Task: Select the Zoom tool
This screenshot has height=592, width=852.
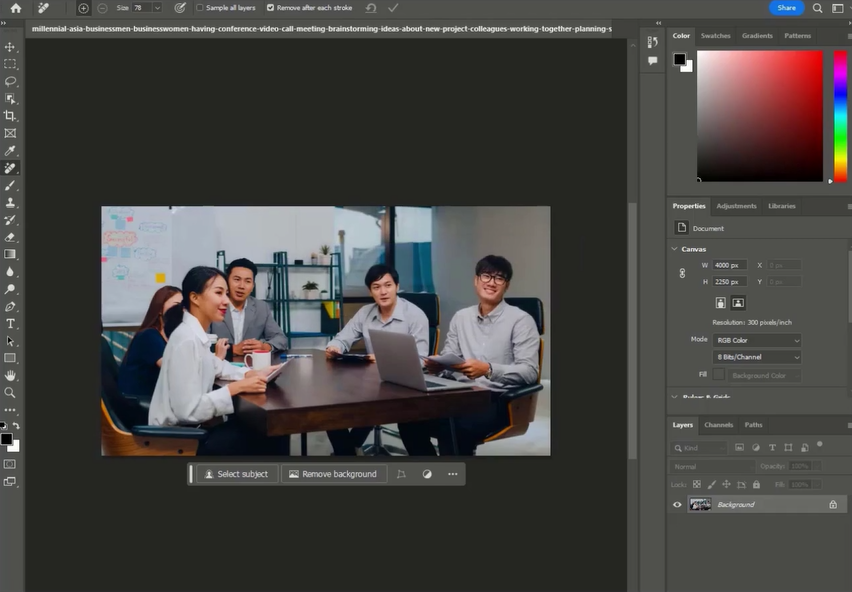Action: tap(10, 392)
